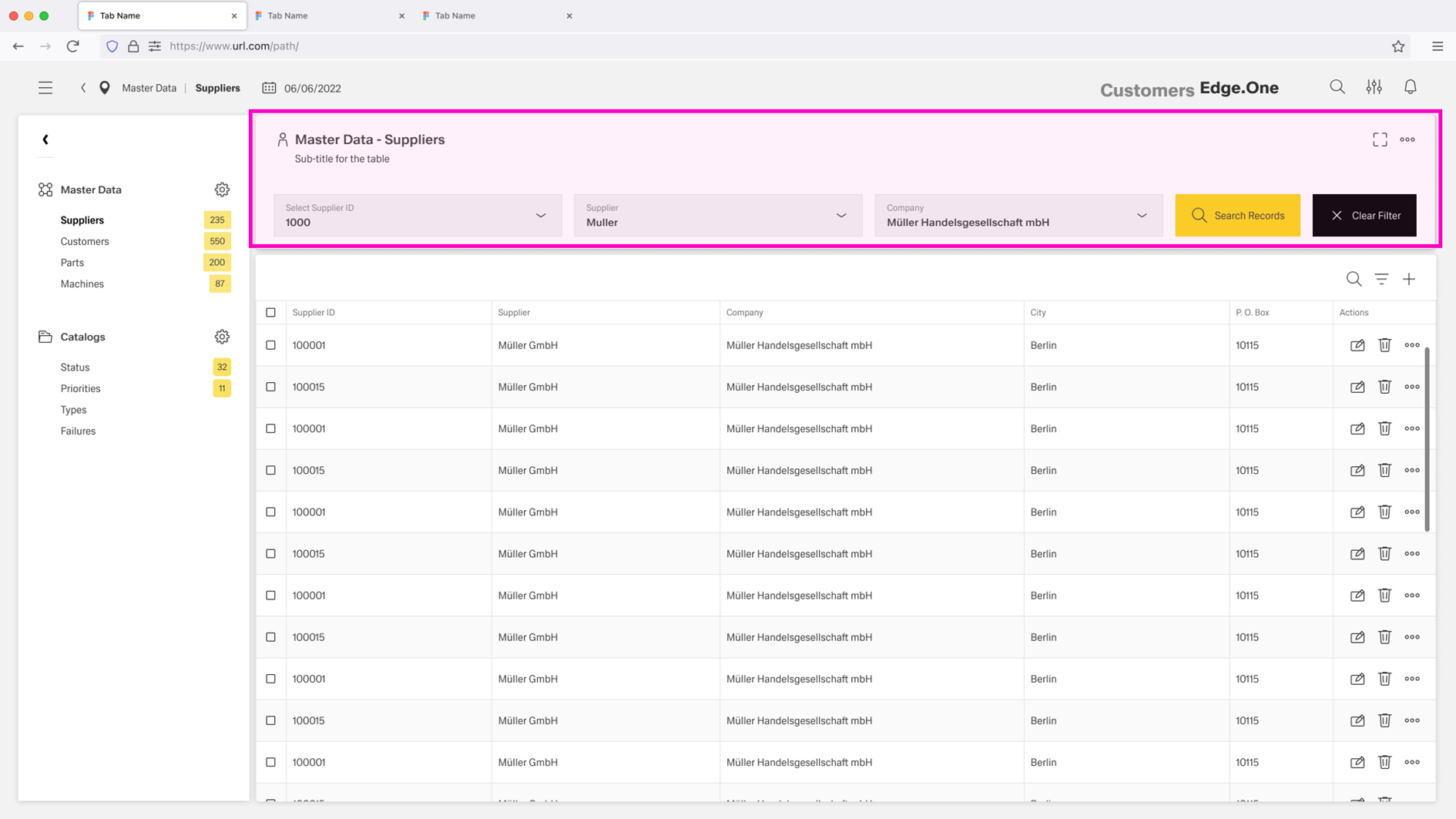This screenshot has height=819, width=1456.
Task: Open the notifications bell icon
Action: tap(1410, 88)
